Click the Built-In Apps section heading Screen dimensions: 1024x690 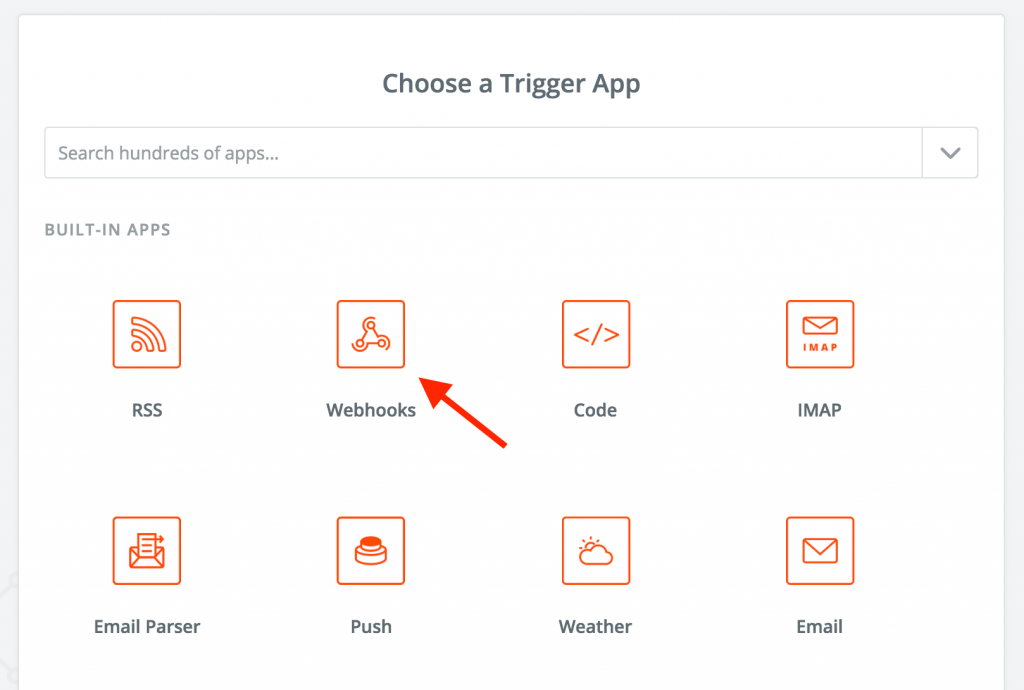[108, 230]
